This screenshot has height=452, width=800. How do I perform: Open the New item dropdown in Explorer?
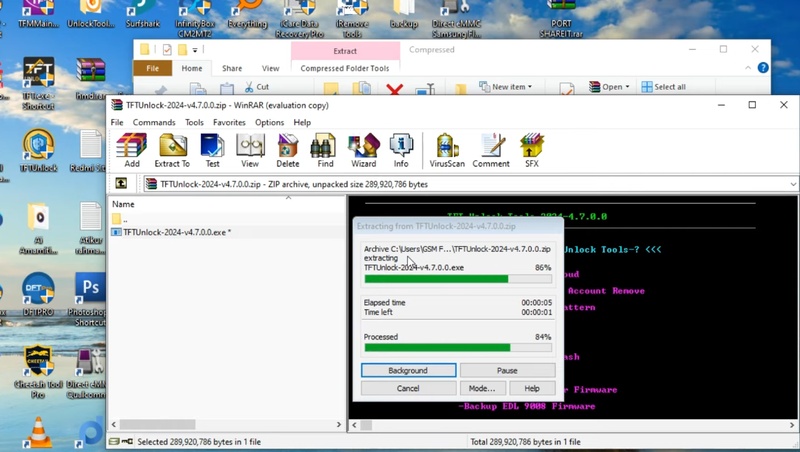point(506,87)
